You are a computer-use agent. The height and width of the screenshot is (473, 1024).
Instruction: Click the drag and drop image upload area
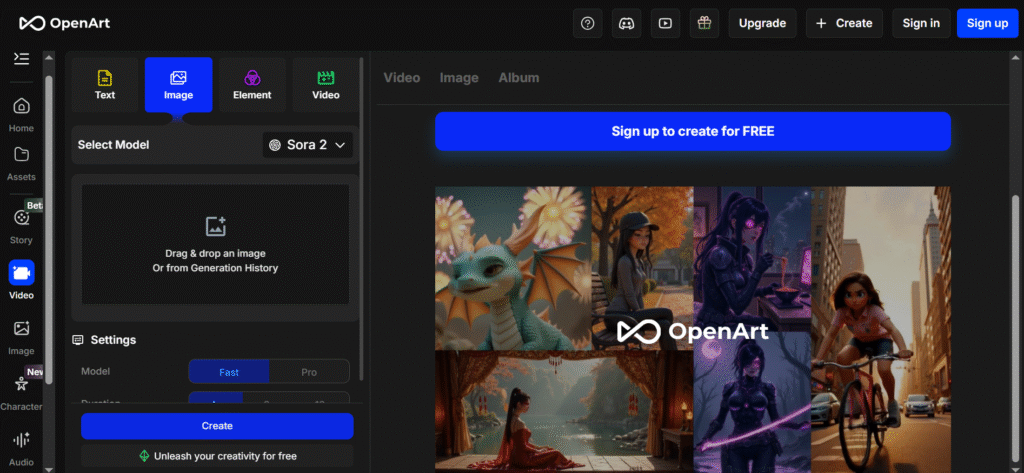pyautogui.click(x=215, y=244)
